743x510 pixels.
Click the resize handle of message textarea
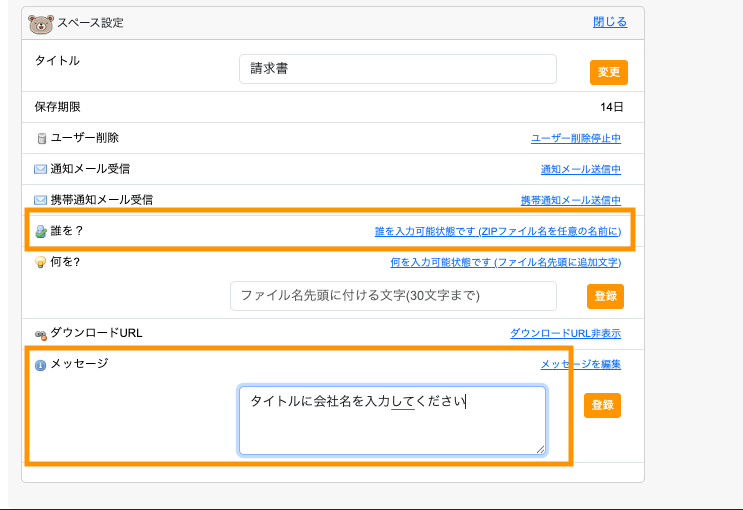click(541, 449)
